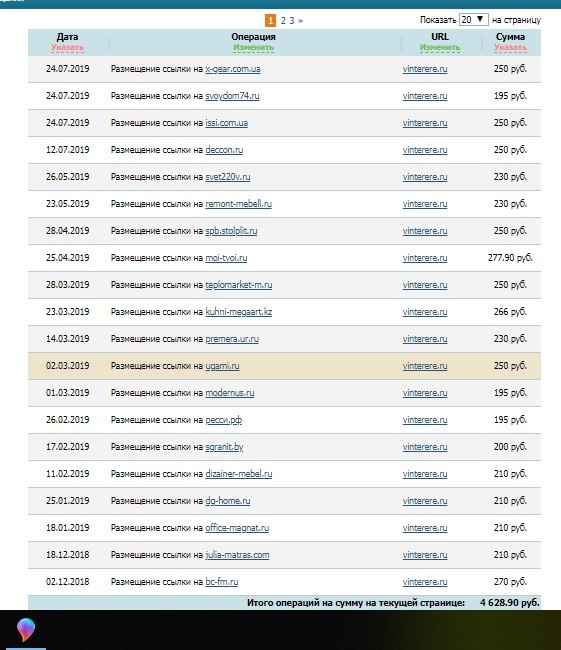The height and width of the screenshot is (650, 561).
Task: Go to page 2 of operations
Action: point(283,20)
